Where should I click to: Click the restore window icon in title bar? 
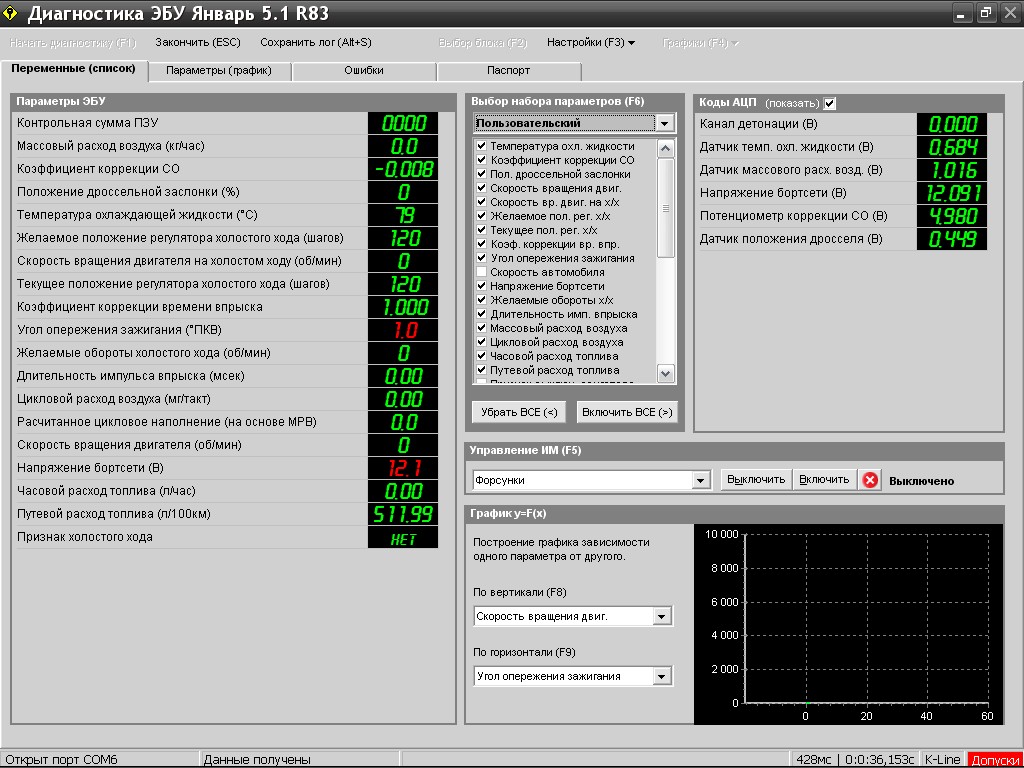[985, 13]
